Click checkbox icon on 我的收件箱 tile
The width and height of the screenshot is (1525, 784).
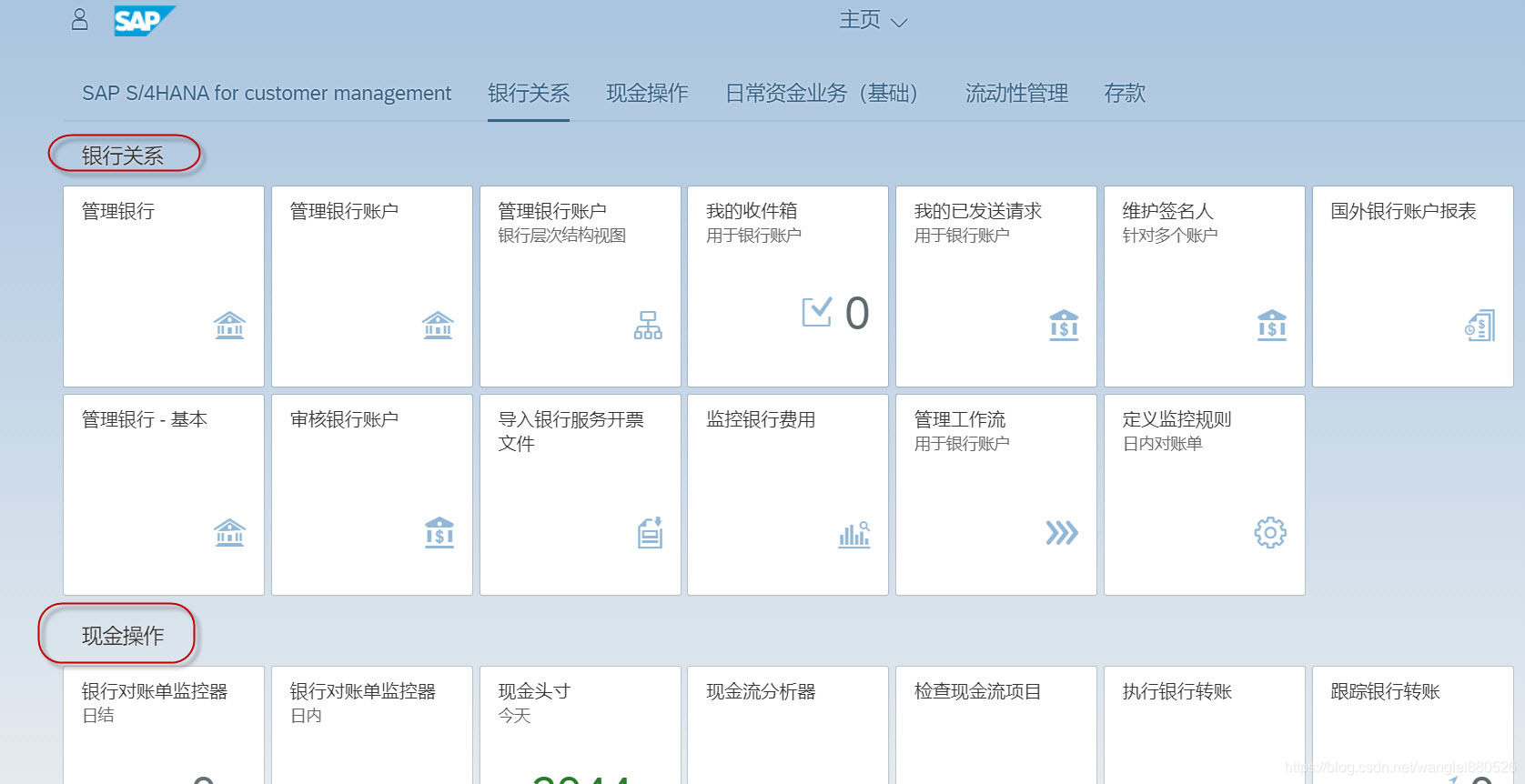pyautogui.click(x=816, y=312)
